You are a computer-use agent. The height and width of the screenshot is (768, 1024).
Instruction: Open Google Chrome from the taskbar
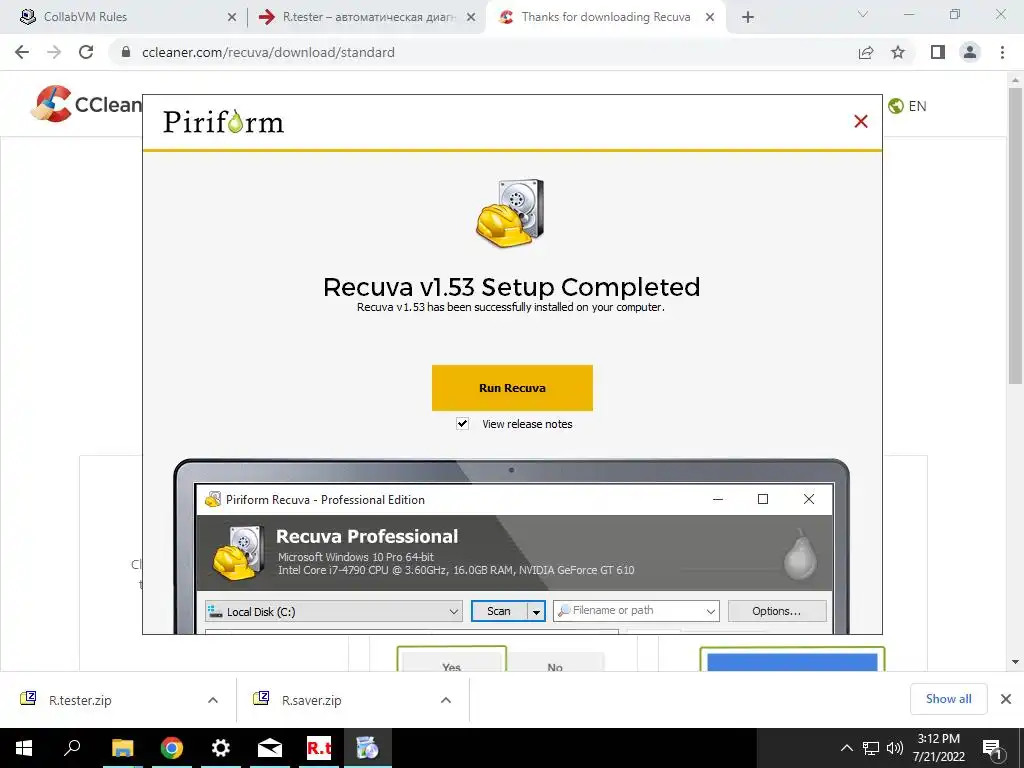172,748
